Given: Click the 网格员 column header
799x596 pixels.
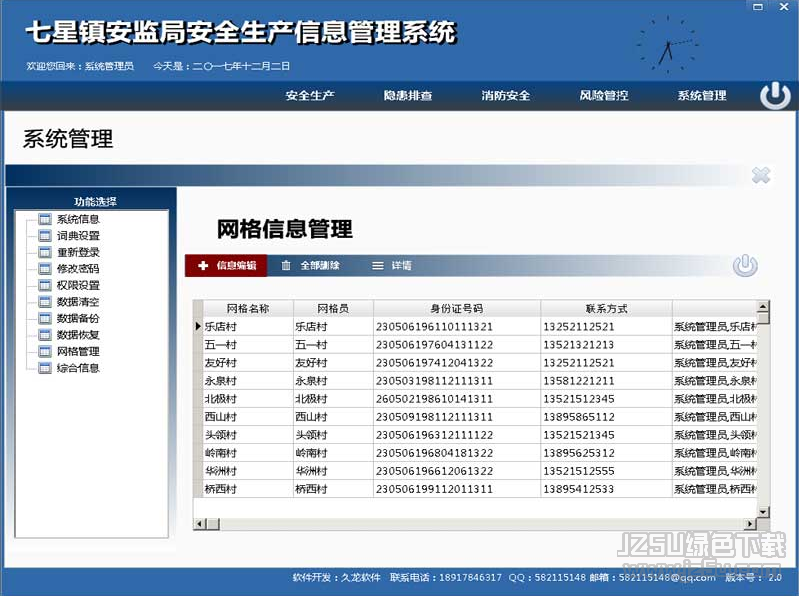Looking at the screenshot, I should (333, 308).
